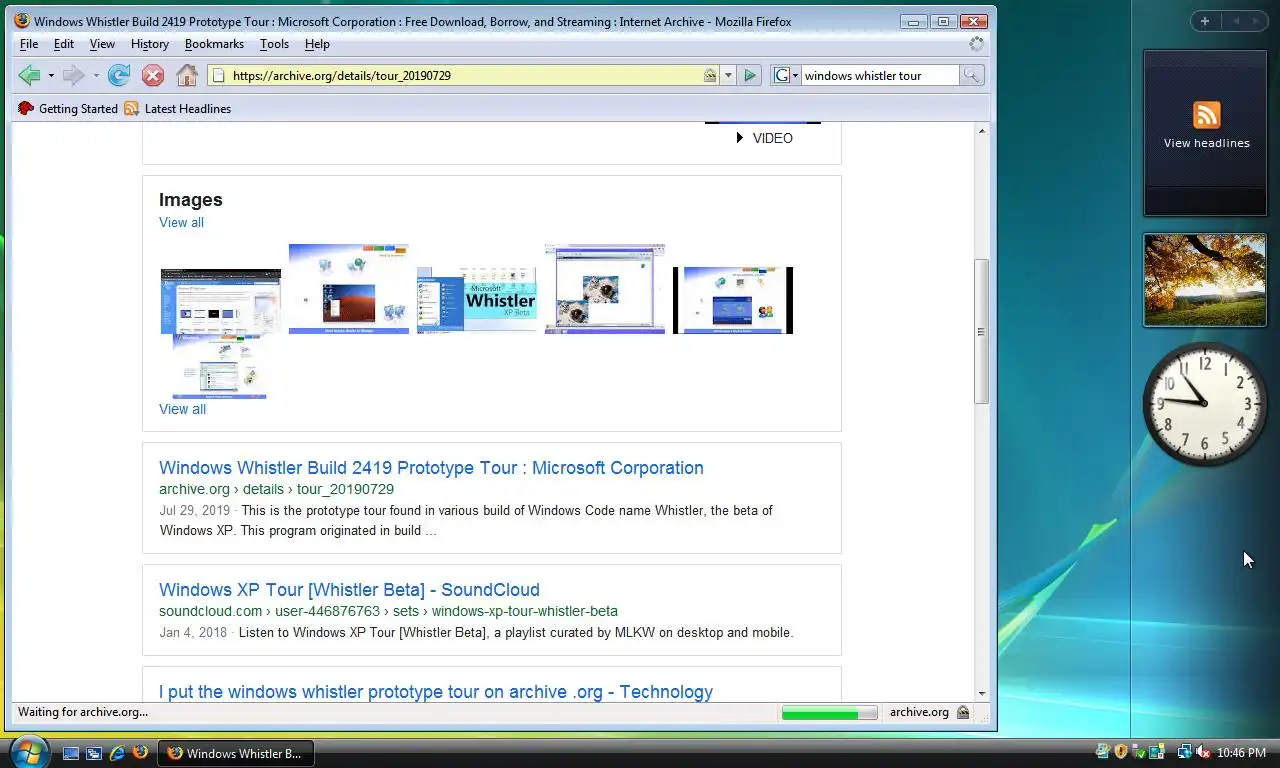Click the scroll-down arrow of the page scrollbar

(x=982, y=693)
